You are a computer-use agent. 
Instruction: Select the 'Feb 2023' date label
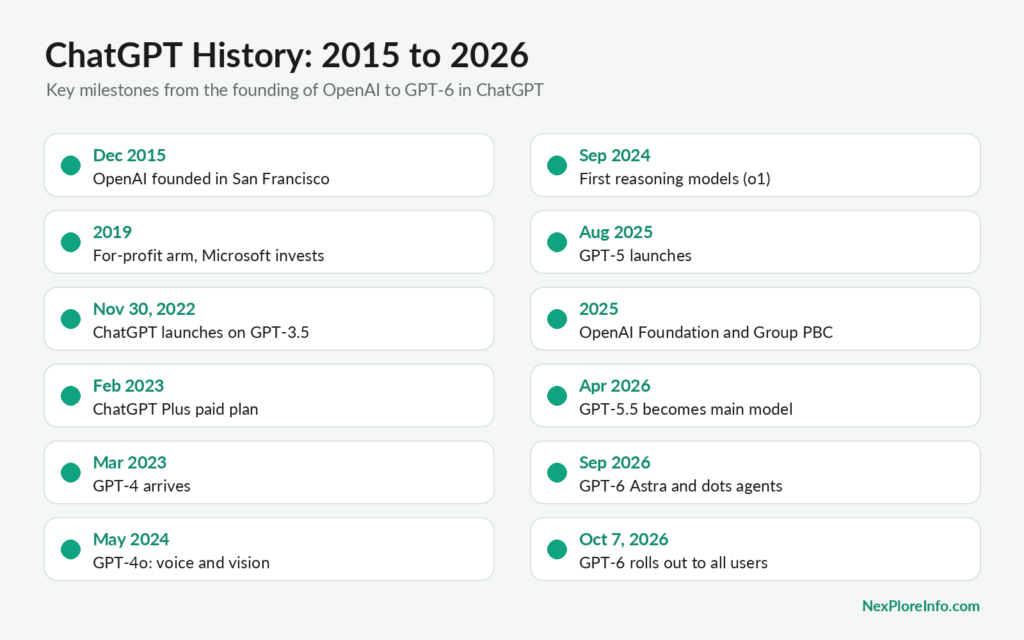[128, 386]
